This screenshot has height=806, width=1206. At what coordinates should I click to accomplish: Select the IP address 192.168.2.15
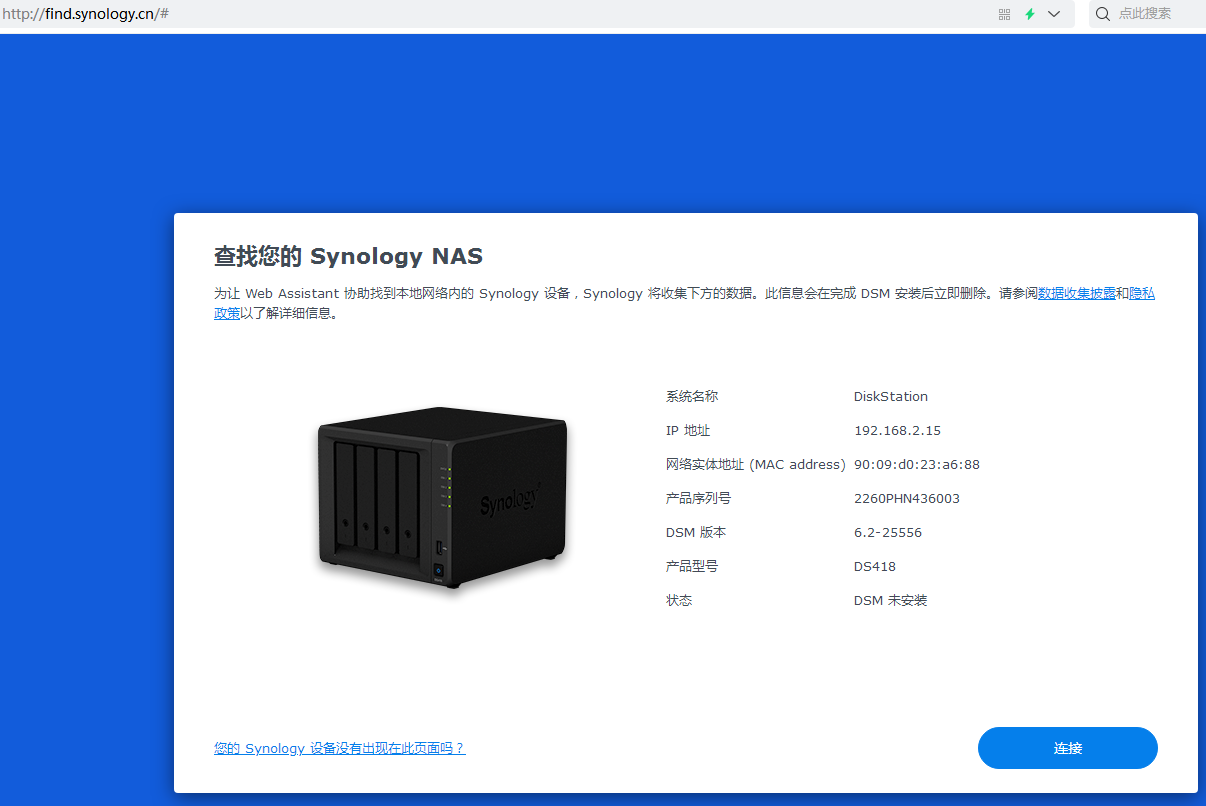(897, 431)
